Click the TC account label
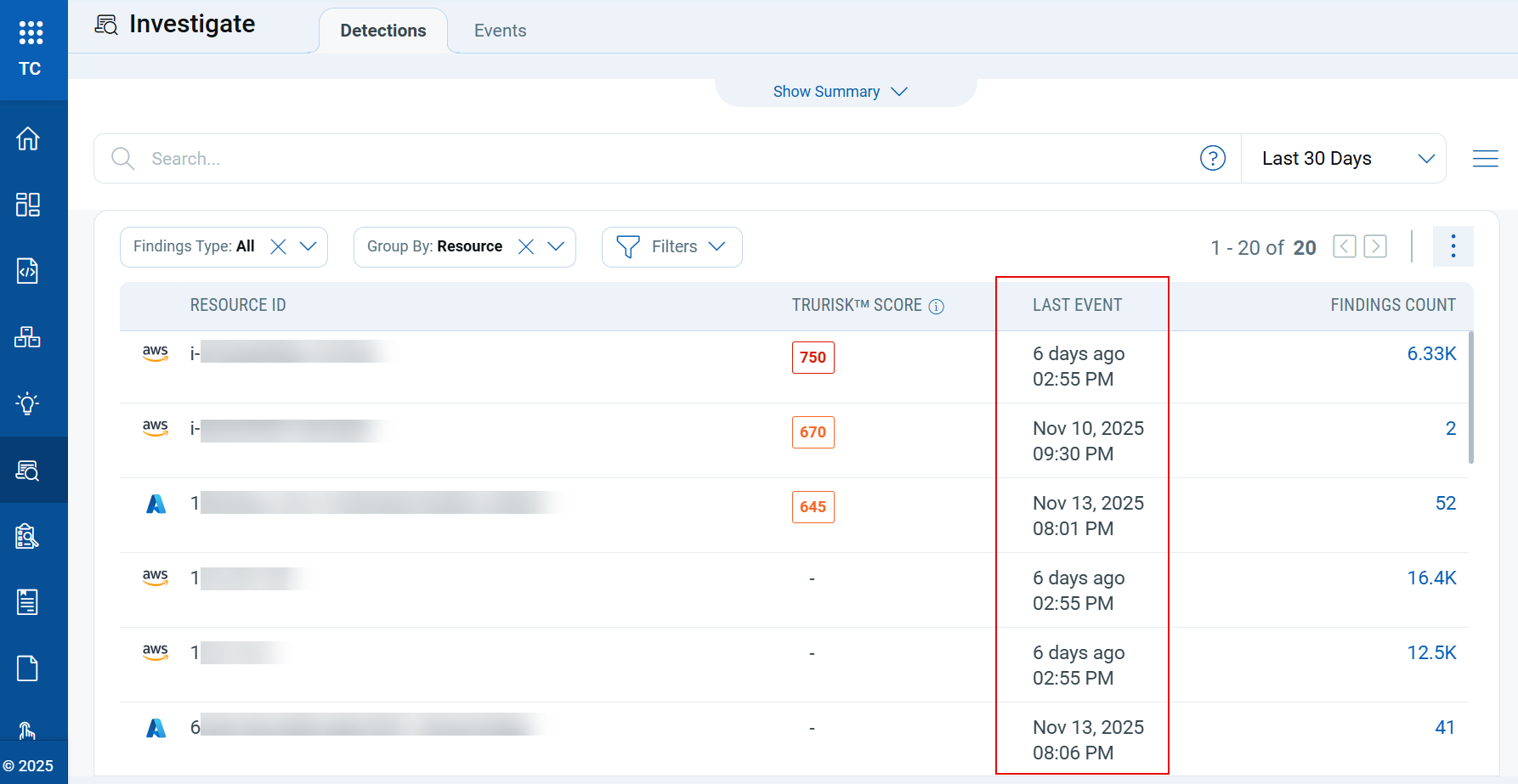Screen dimensions: 1518x784 [30, 69]
